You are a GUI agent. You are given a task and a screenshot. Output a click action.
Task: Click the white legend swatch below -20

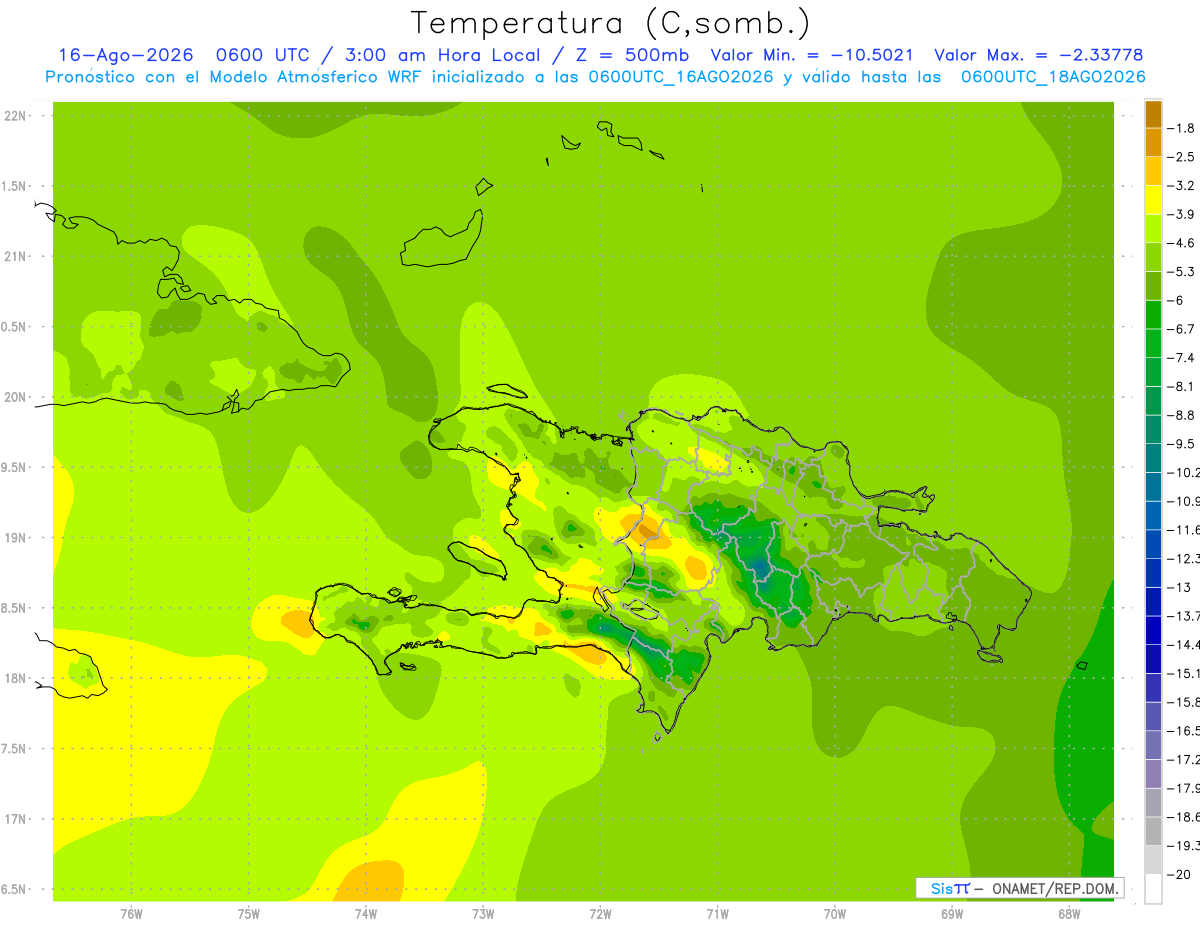pos(1153,888)
